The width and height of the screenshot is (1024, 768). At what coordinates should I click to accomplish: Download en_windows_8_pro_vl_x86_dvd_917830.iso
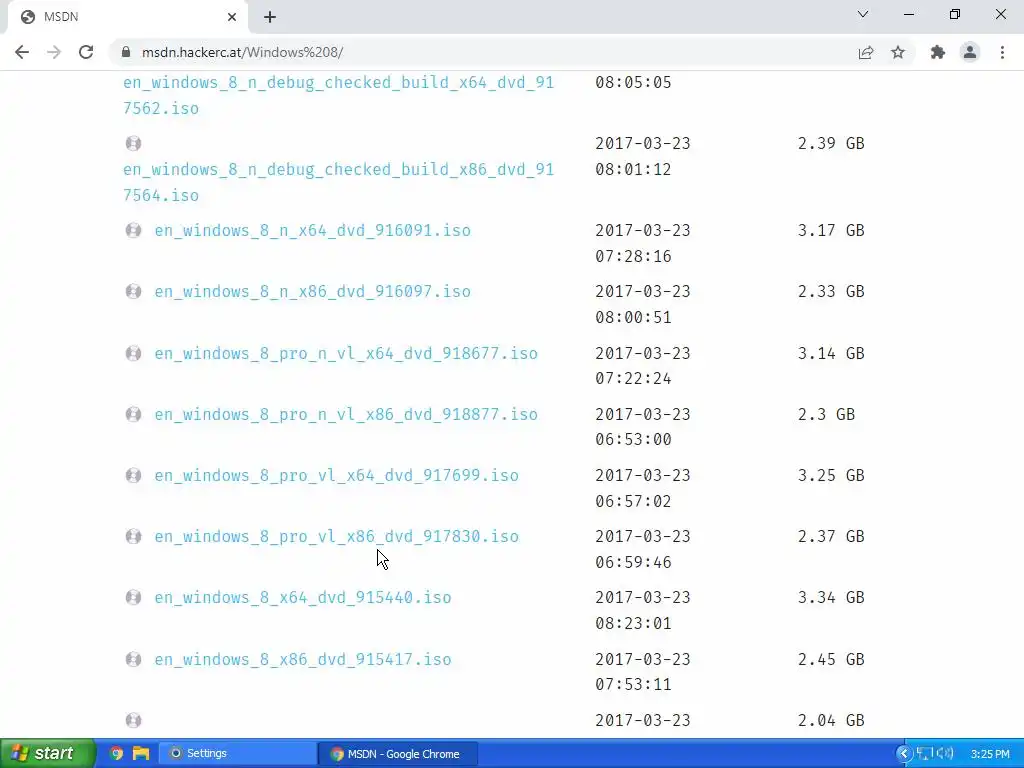(336, 536)
